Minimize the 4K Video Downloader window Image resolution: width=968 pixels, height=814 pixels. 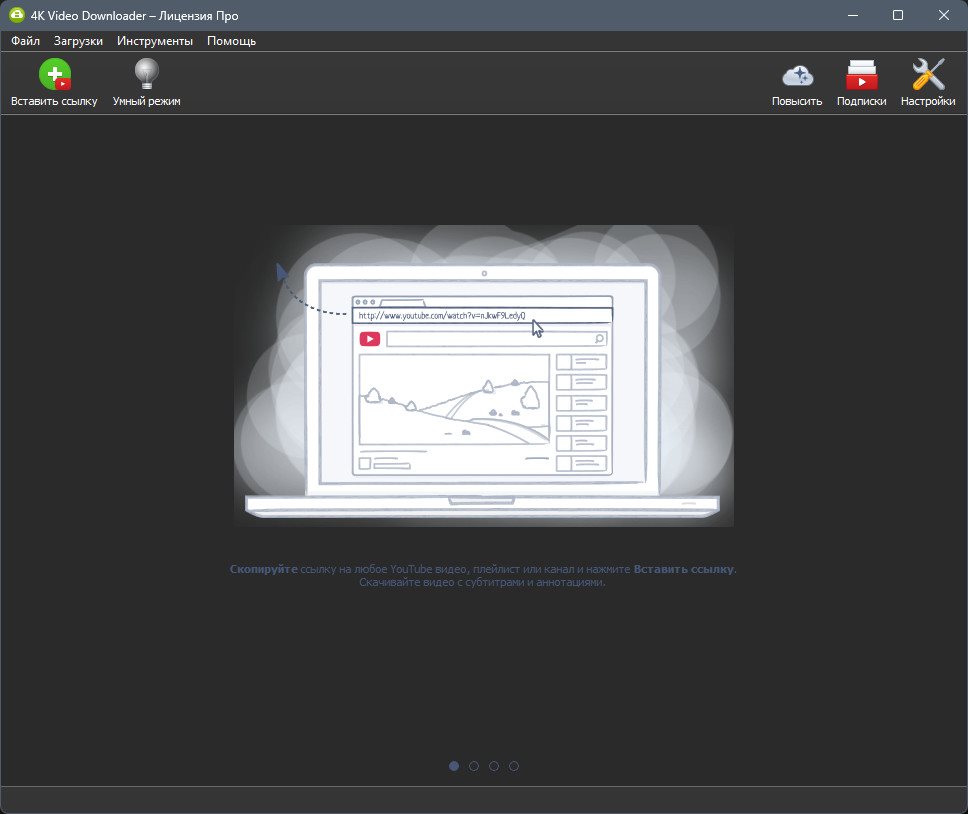[853, 15]
